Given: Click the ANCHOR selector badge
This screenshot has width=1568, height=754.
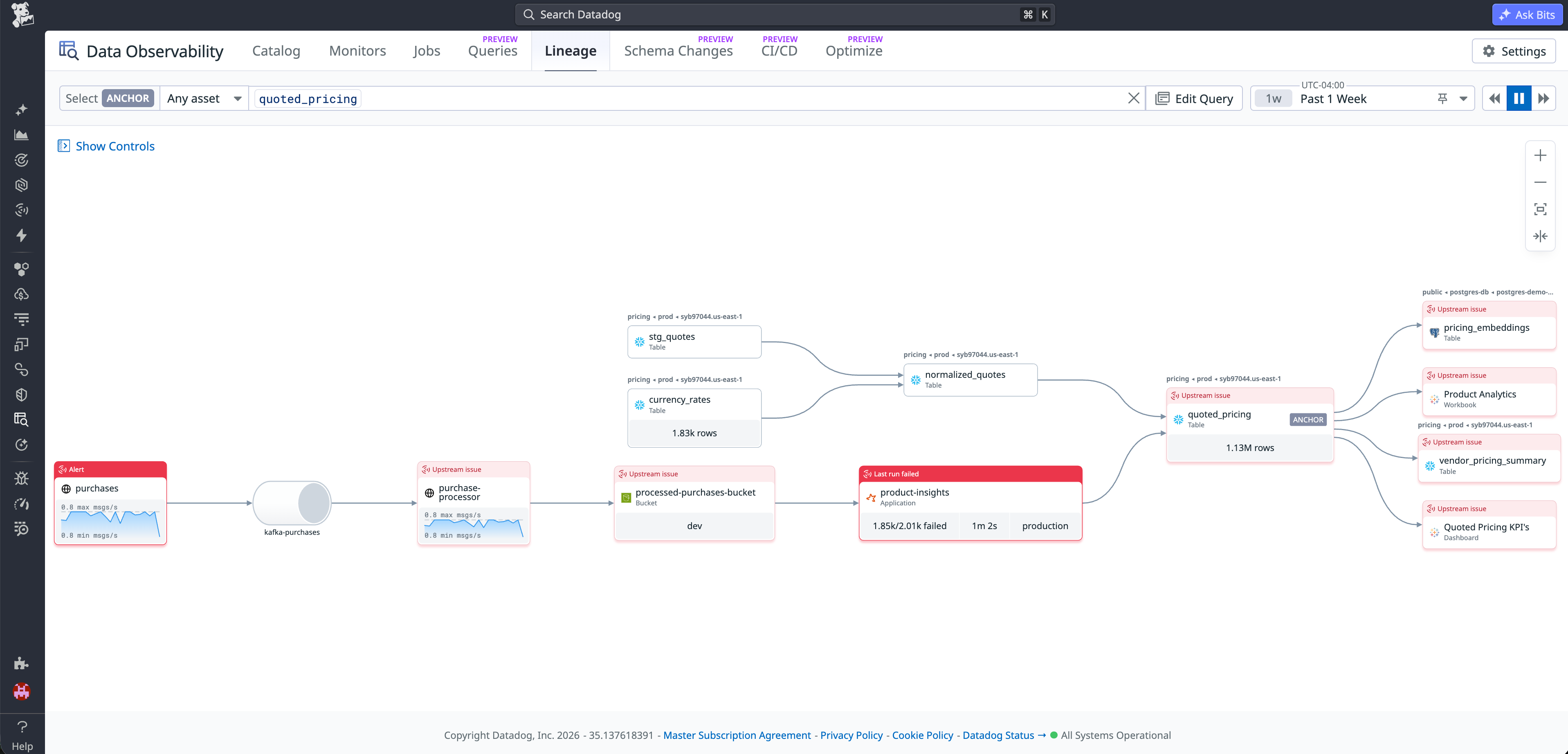Looking at the screenshot, I should (127, 99).
